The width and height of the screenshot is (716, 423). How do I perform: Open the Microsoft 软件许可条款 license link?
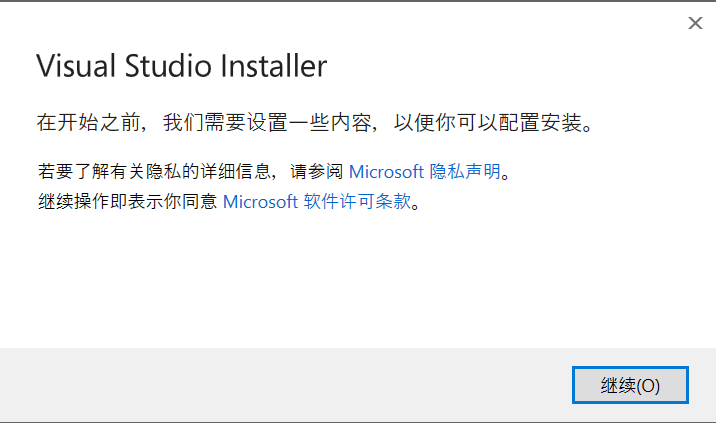pyautogui.click(x=317, y=201)
